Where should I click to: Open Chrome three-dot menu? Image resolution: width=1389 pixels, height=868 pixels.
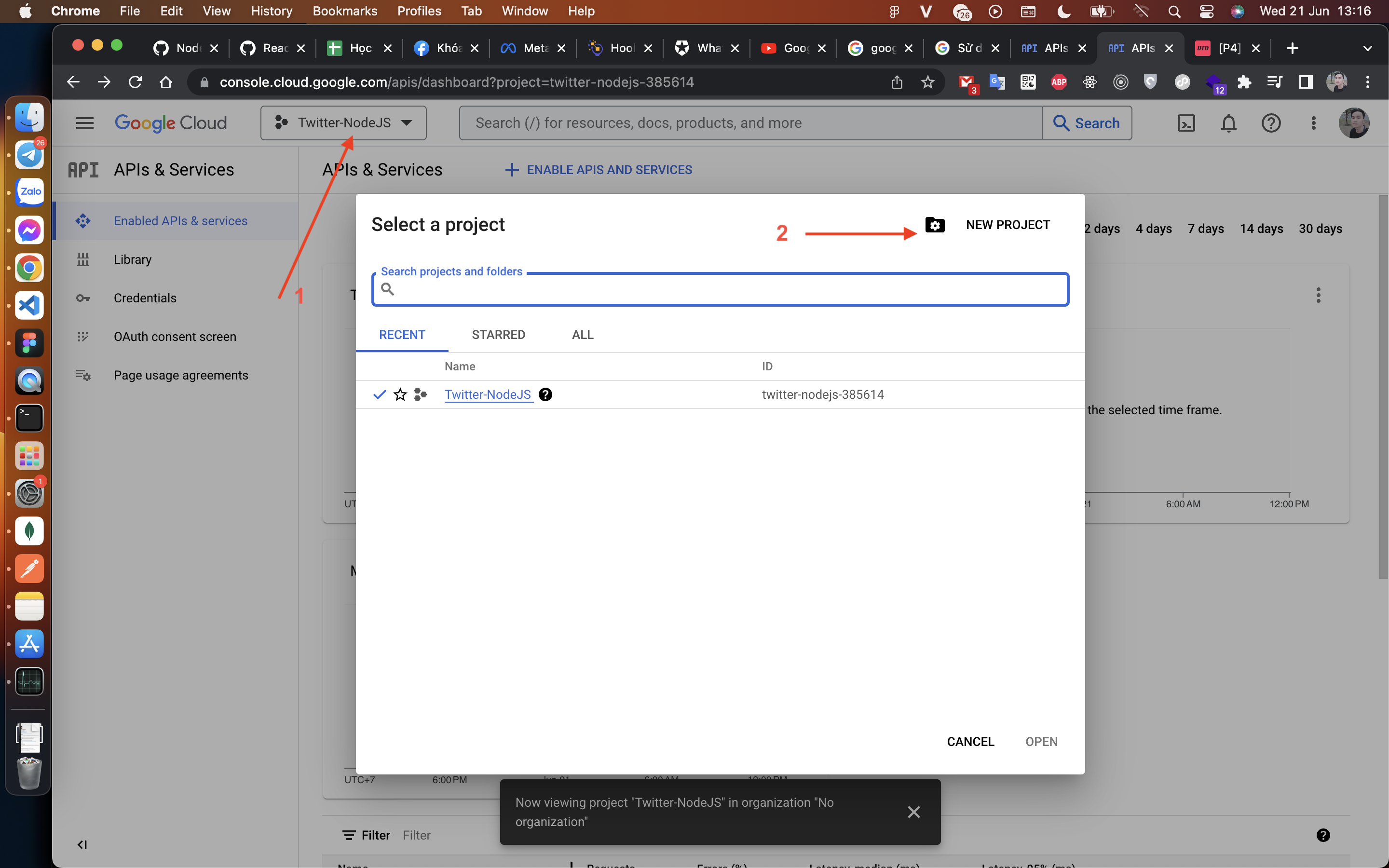pos(1368,82)
